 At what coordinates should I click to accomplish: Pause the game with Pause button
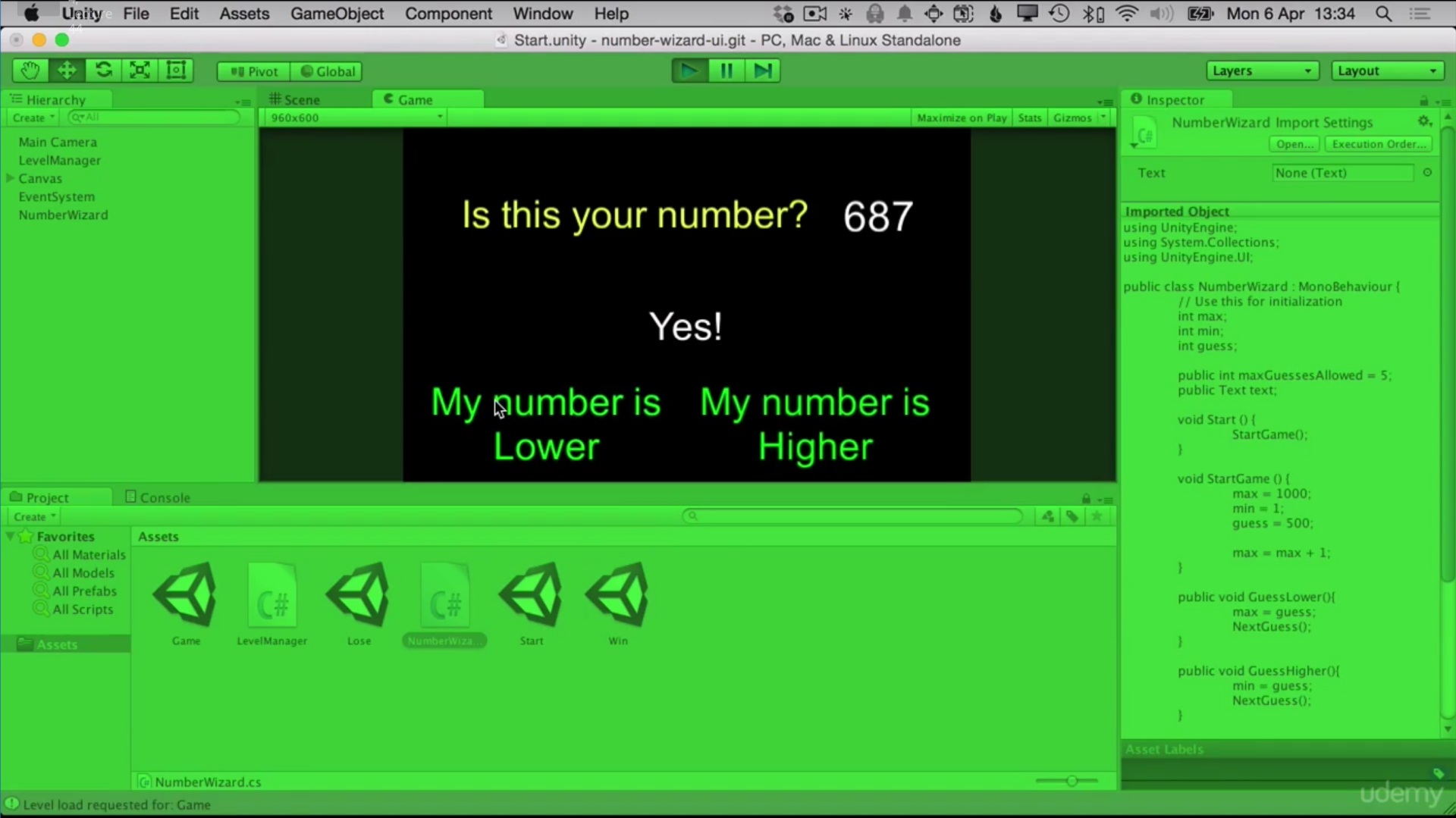[x=726, y=71]
